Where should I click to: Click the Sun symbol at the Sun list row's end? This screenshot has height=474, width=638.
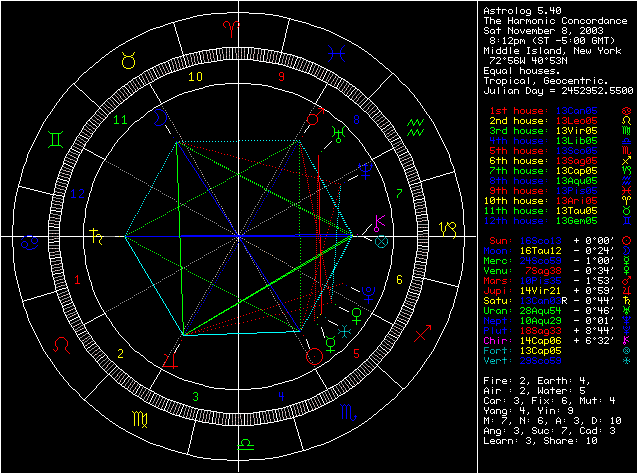pyautogui.click(x=627, y=240)
